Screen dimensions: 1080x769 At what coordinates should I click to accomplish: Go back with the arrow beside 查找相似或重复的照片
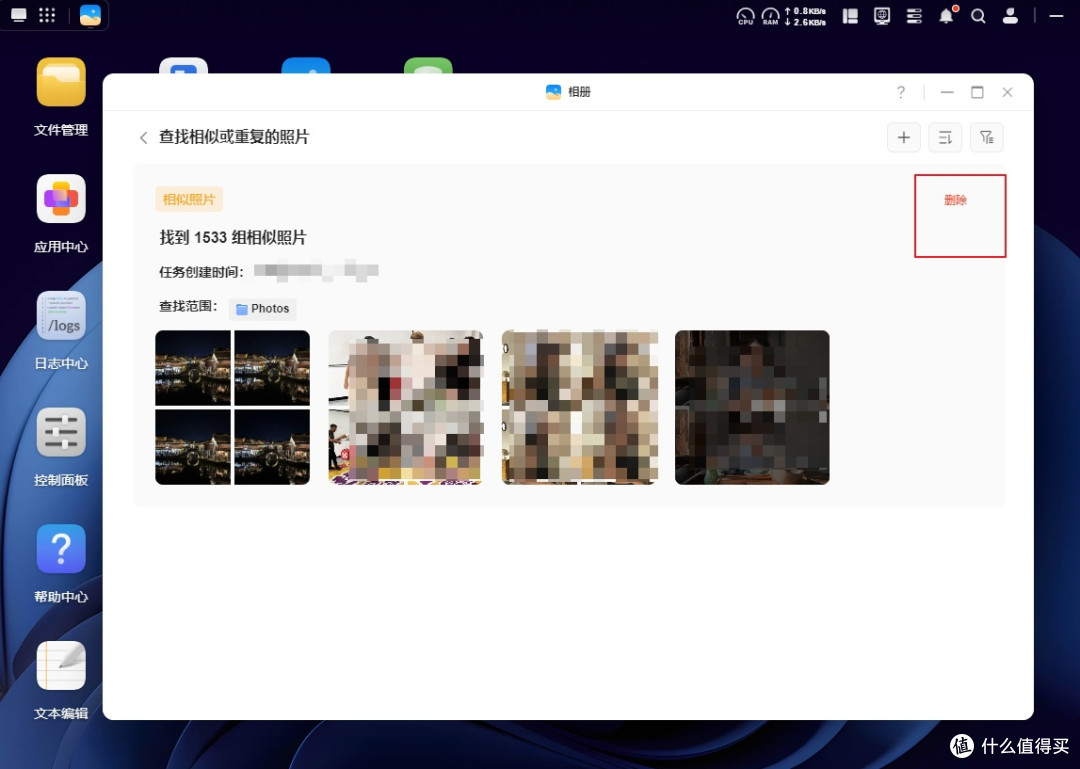[x=143, y=138]
